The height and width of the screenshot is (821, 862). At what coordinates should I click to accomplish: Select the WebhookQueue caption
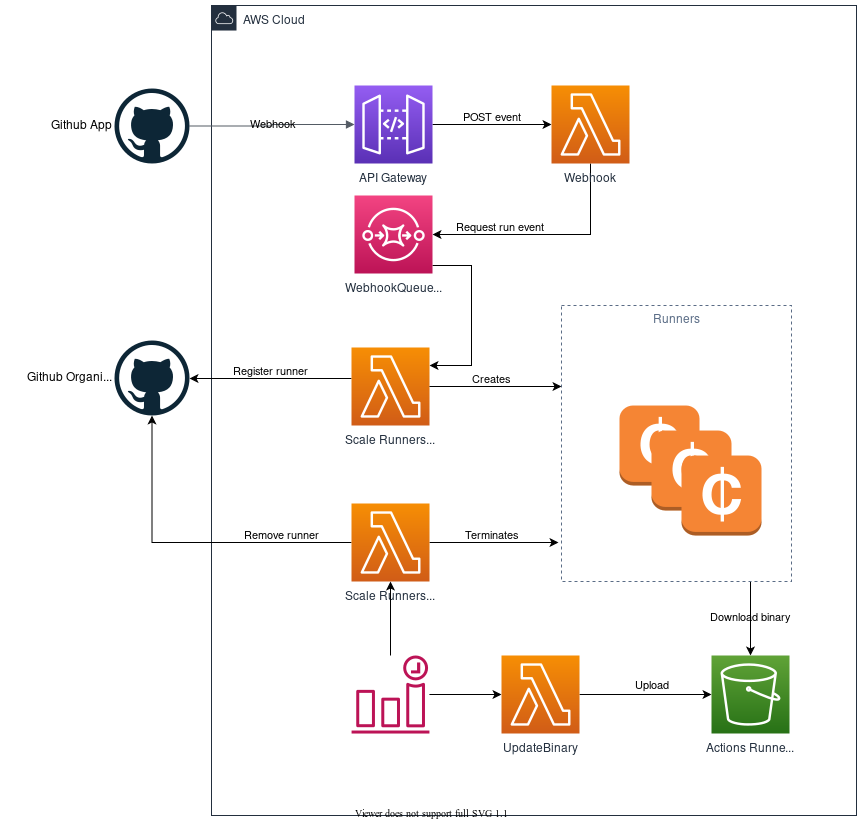click(x=393, y=288)
